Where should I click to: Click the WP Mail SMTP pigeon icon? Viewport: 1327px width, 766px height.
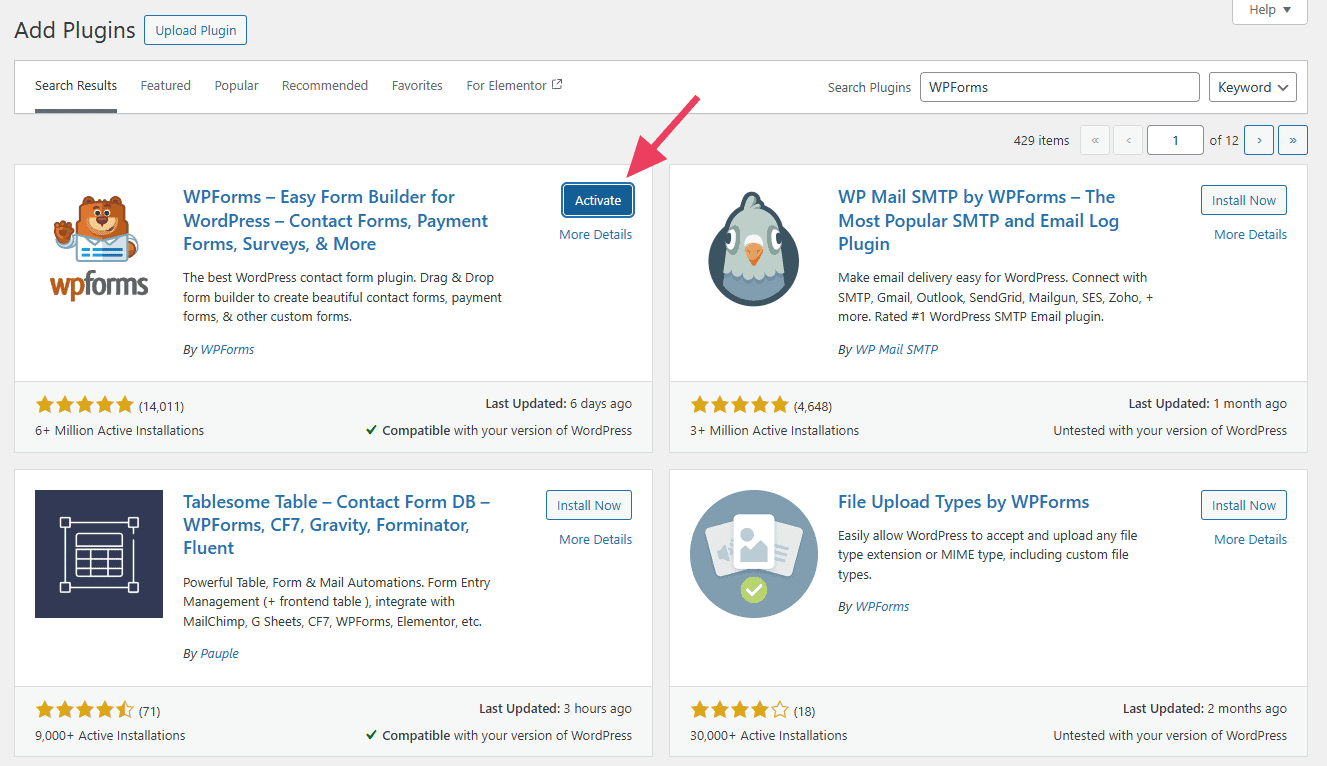coord(753,248)
